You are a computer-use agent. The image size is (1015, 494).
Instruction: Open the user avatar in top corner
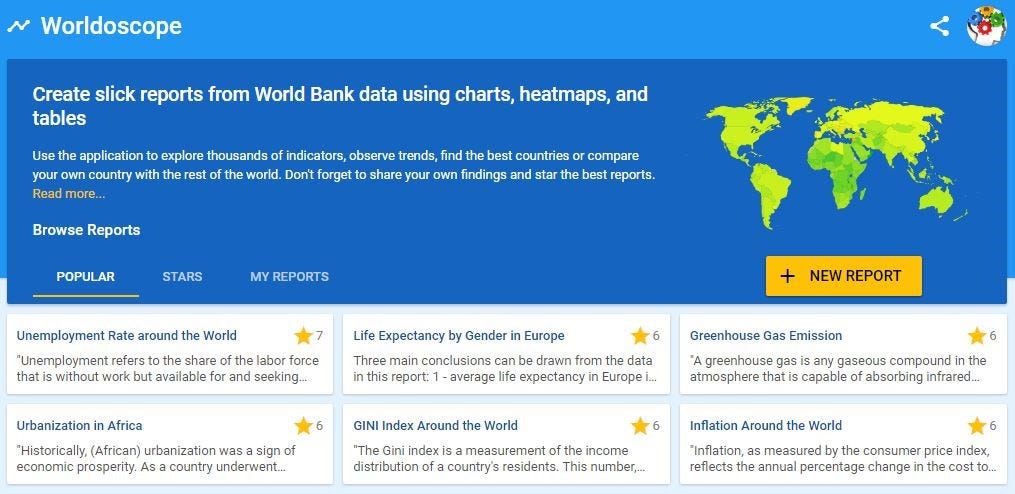[987, 26]
